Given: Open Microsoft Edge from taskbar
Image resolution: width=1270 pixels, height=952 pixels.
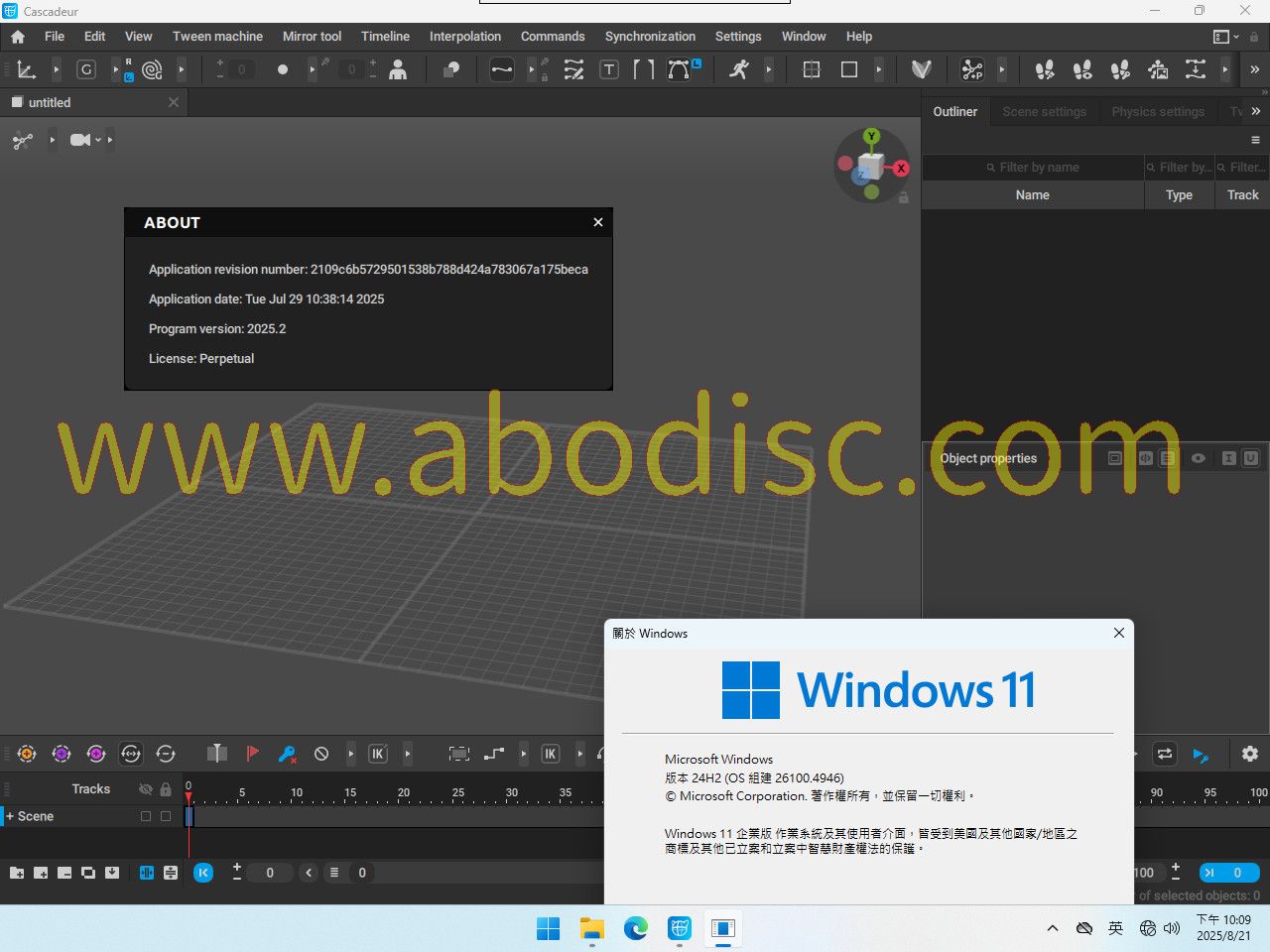Looking at the screenshot, I should pyautogui.click(x=636, y=928).
